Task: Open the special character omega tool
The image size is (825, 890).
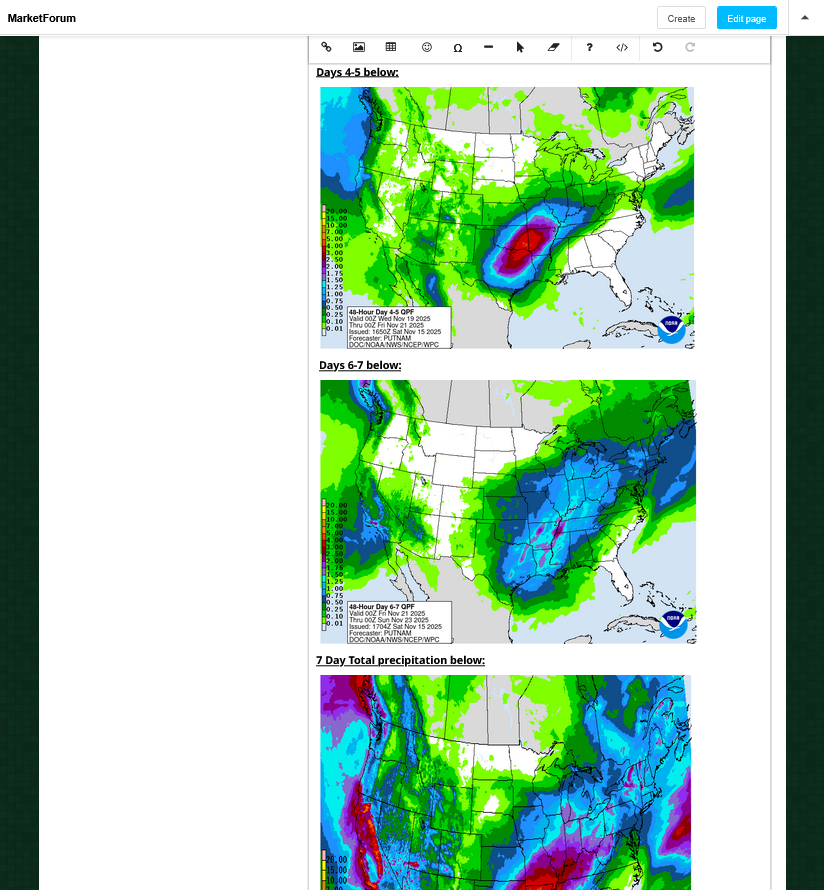Action: click(458, 47)
